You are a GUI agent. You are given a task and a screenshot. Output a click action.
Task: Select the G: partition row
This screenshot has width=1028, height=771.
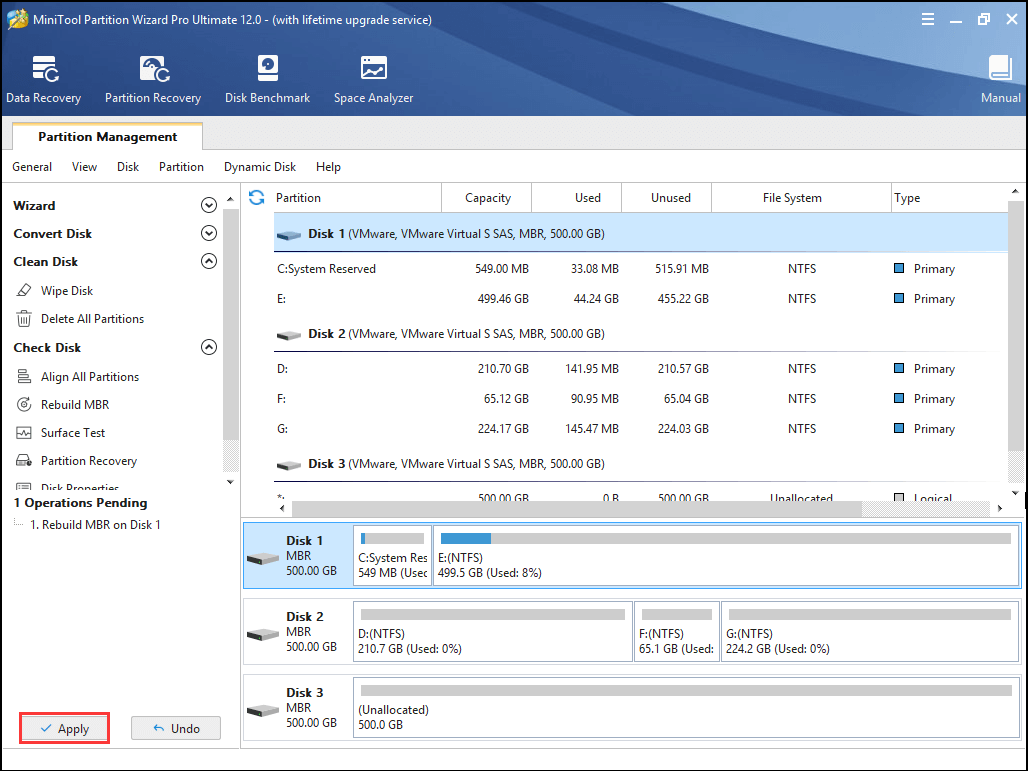pyautogui.click(x=641, y=429)
